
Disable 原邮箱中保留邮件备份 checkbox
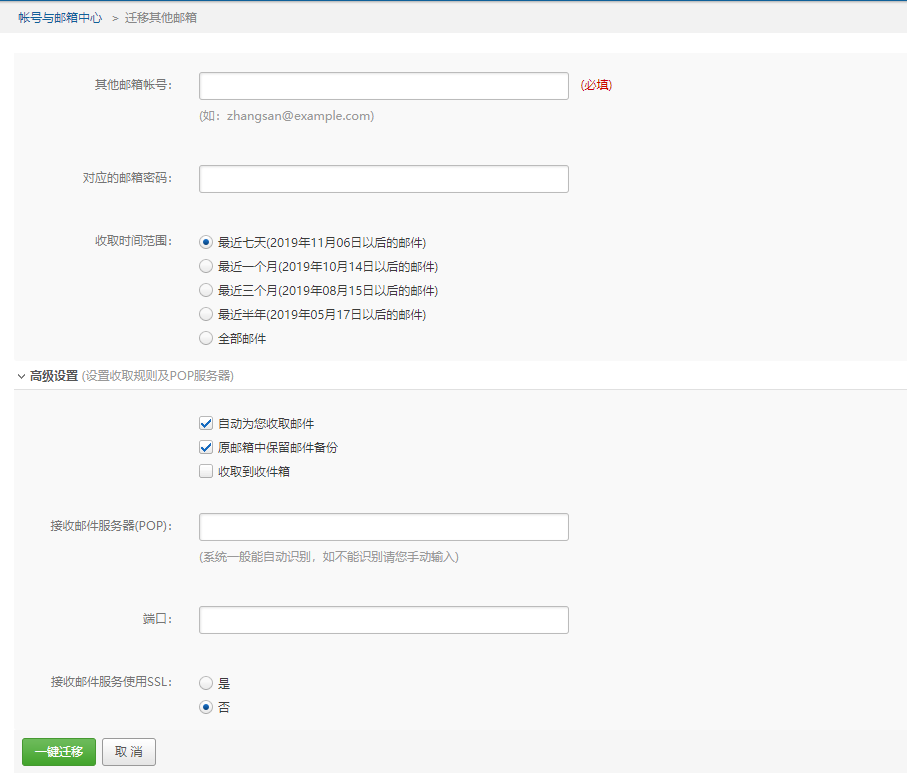(x=206, y=447)
